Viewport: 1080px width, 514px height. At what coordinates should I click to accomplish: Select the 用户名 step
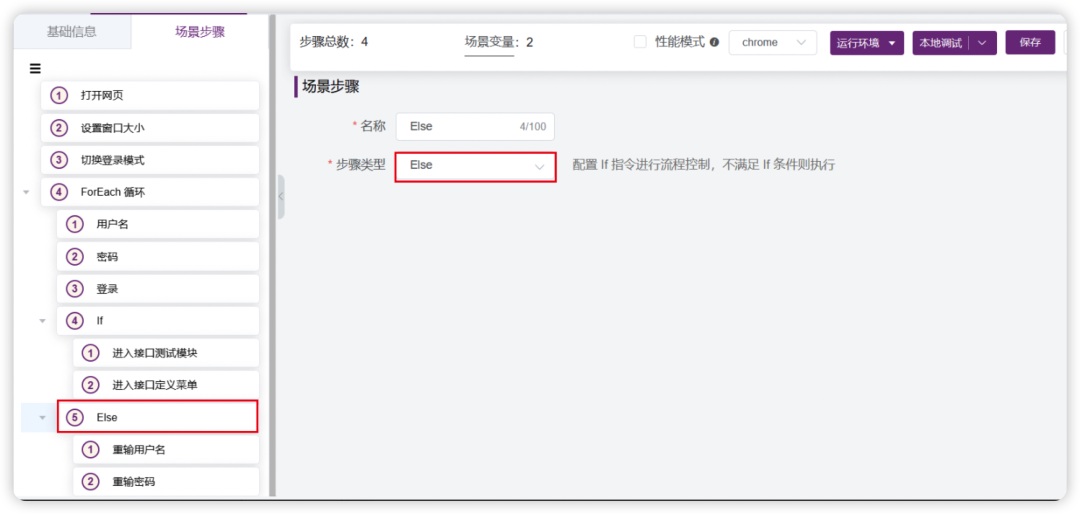pyautogui.click(x=158, y=225)
